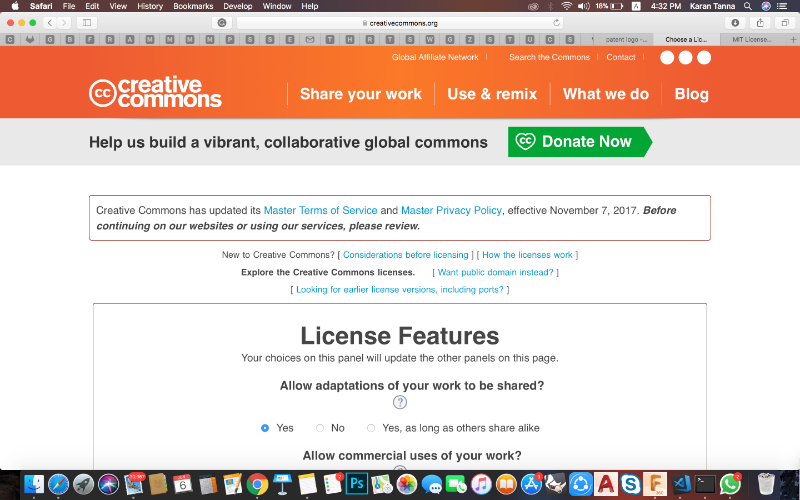
Task: Add a new tab with plus icon
Action: [793, 39]
